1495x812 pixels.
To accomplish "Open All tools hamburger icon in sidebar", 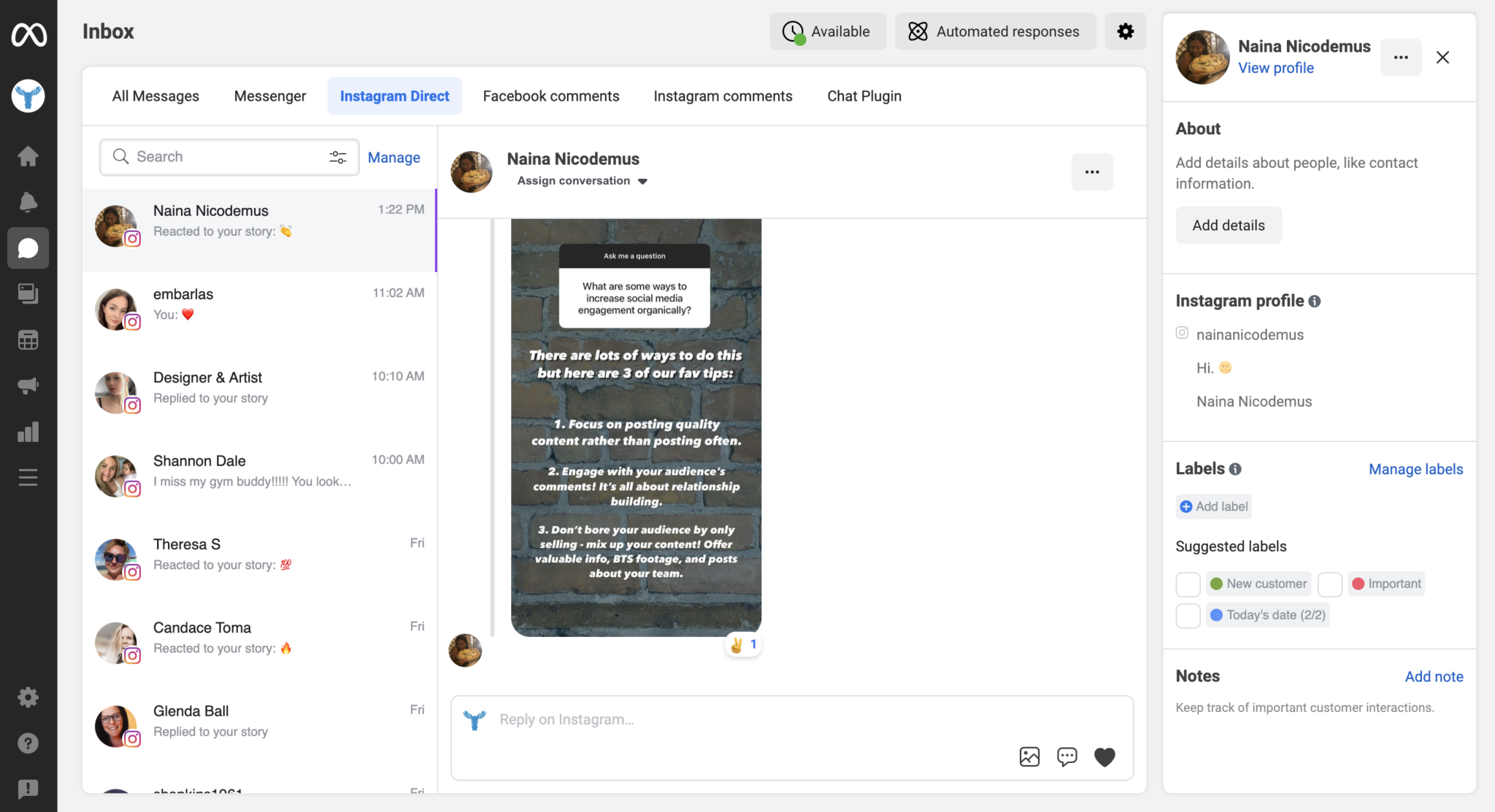I will (x=28, y=478).
